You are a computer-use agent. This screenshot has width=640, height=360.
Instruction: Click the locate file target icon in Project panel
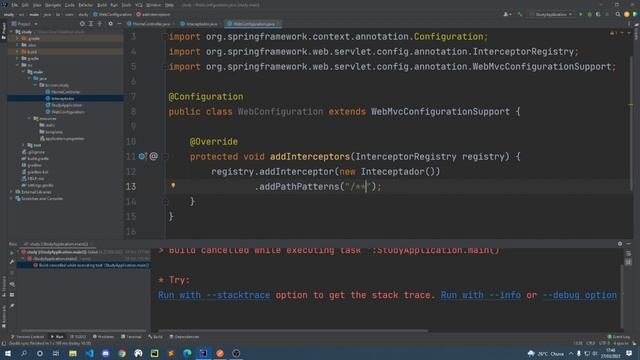(82, 24)
